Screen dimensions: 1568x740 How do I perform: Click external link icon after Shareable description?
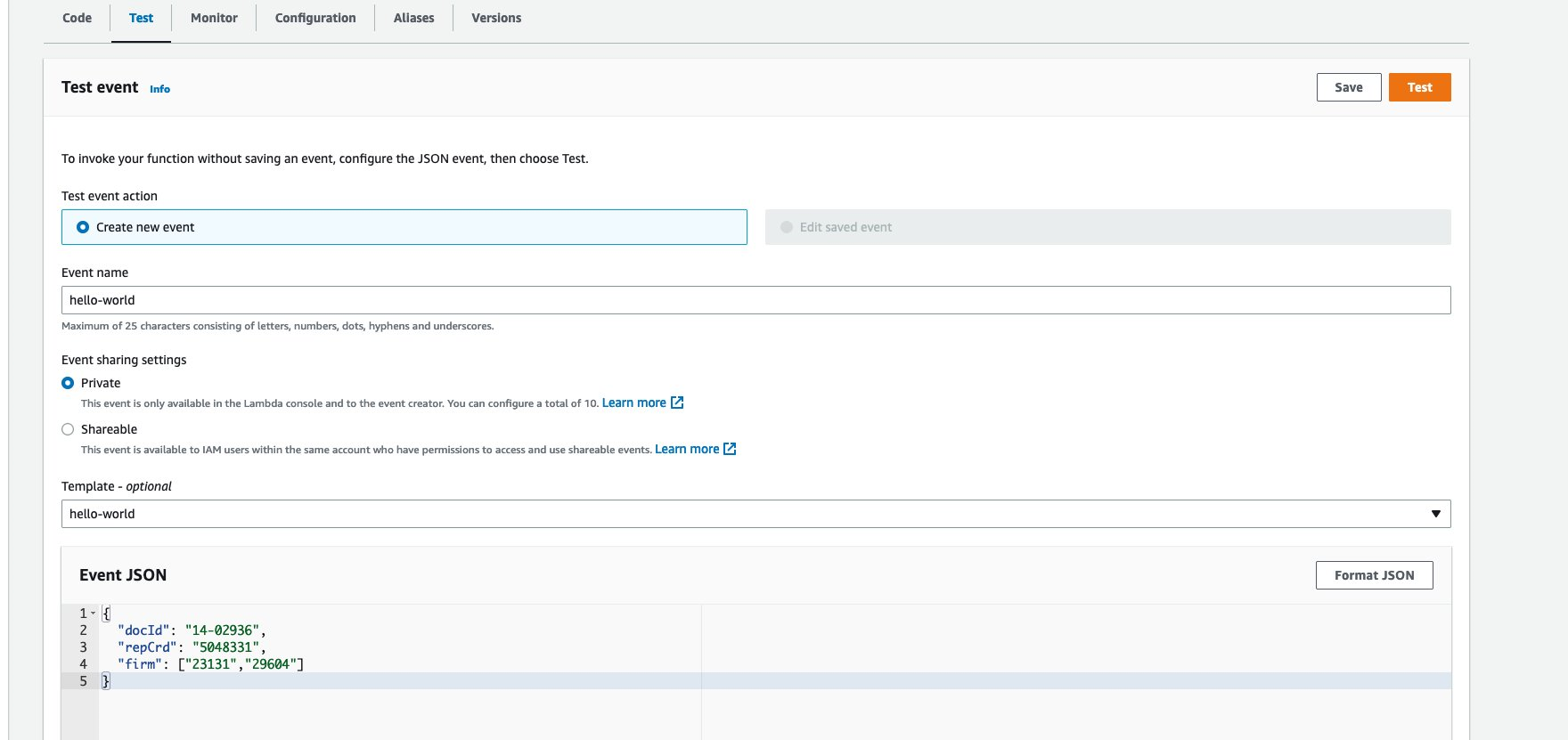point(730,449)
